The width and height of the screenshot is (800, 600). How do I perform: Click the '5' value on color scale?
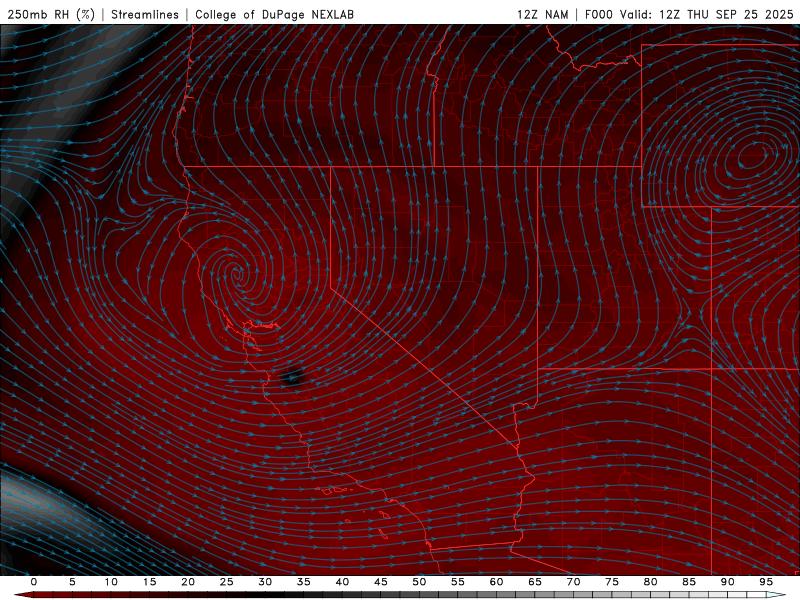tap(72, 582)
